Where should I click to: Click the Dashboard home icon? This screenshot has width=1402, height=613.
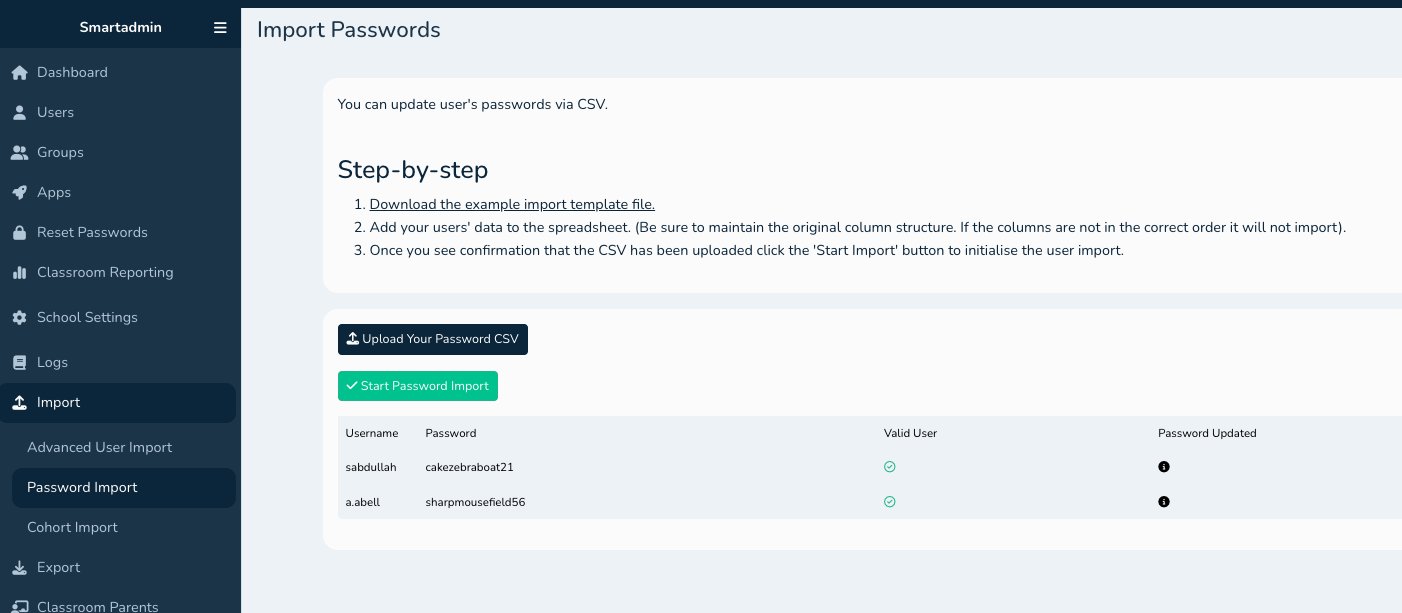tap(19, 73)
